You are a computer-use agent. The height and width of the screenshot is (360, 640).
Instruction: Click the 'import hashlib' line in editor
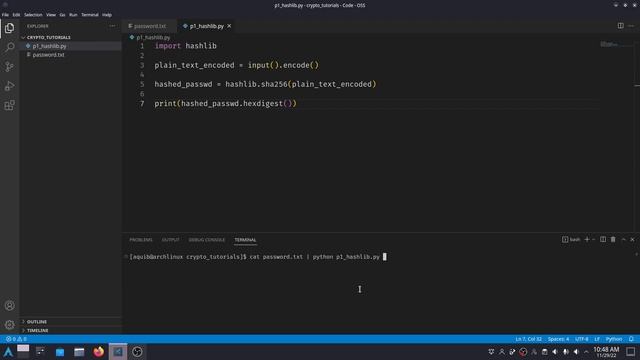[x=185, y=46]
